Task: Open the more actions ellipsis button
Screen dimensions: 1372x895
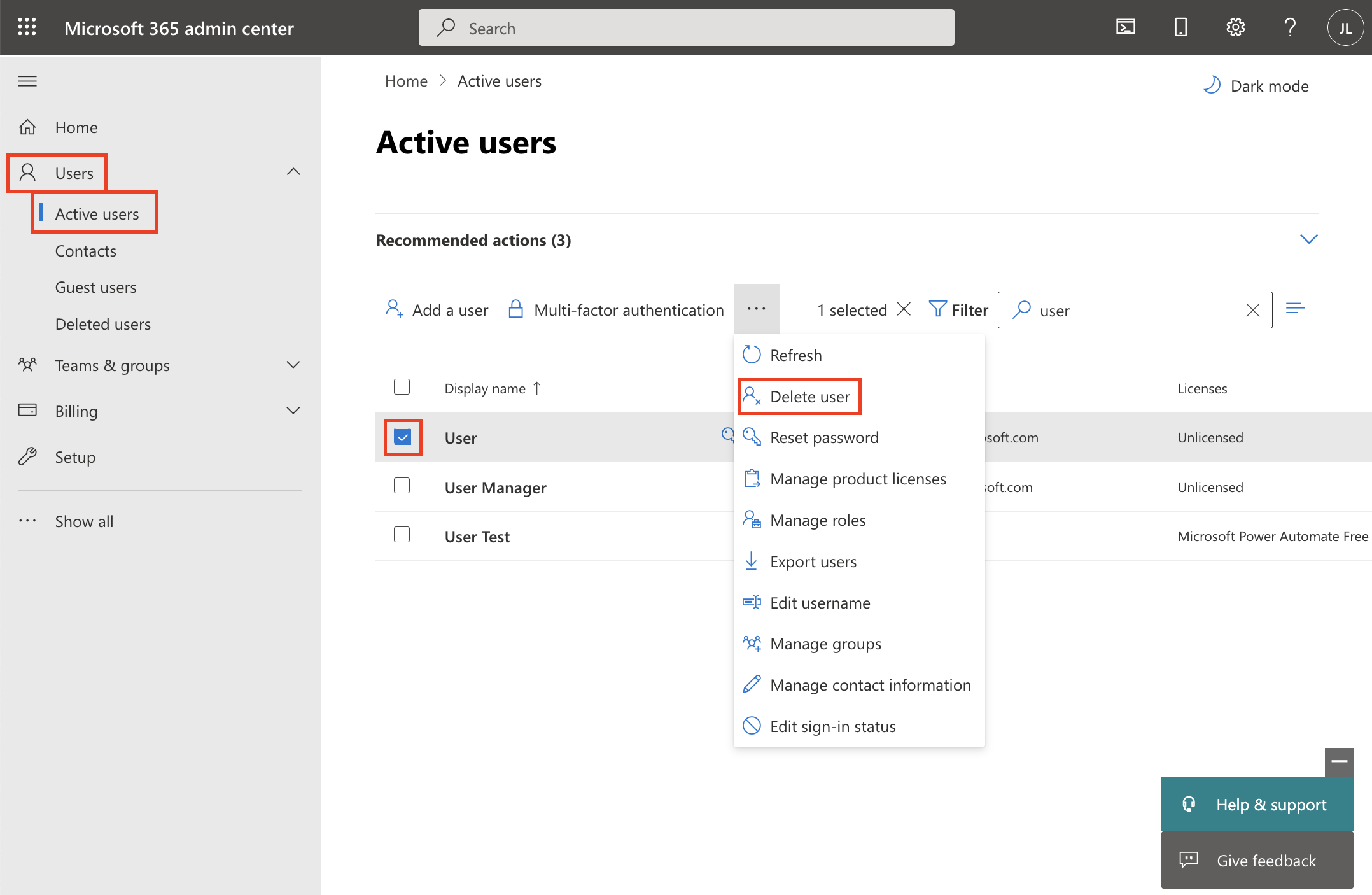Action: pyautogui.click(x=756, y=309)
